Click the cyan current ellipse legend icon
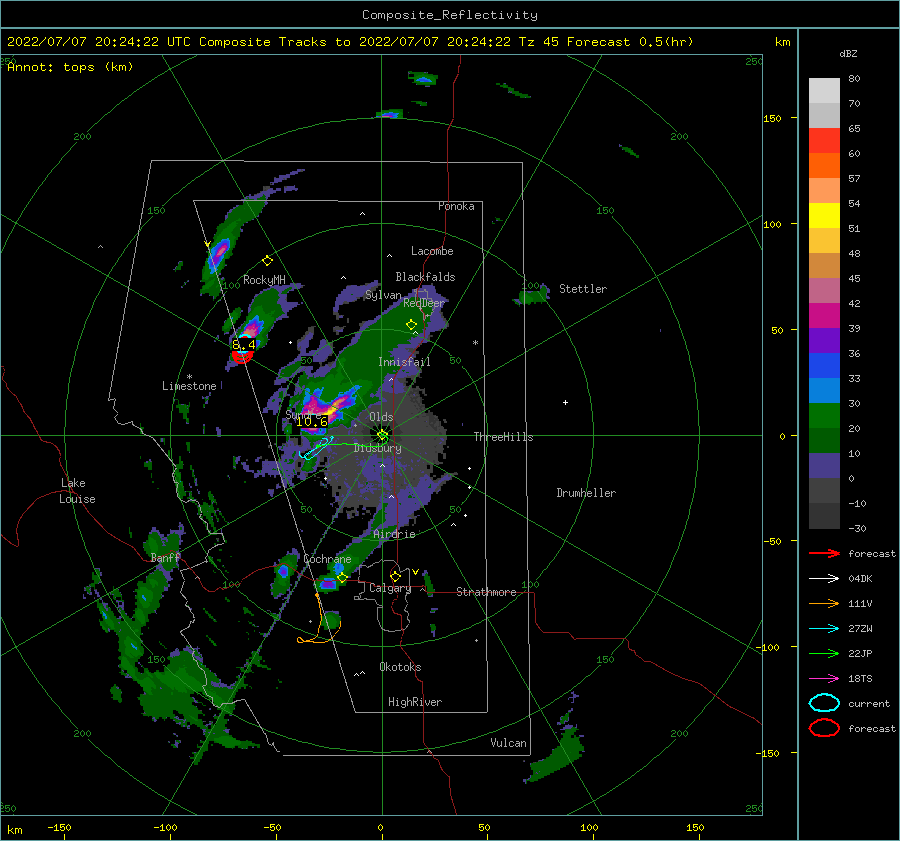The width and height of the screenshot is (900, 841). pos(824,703)
